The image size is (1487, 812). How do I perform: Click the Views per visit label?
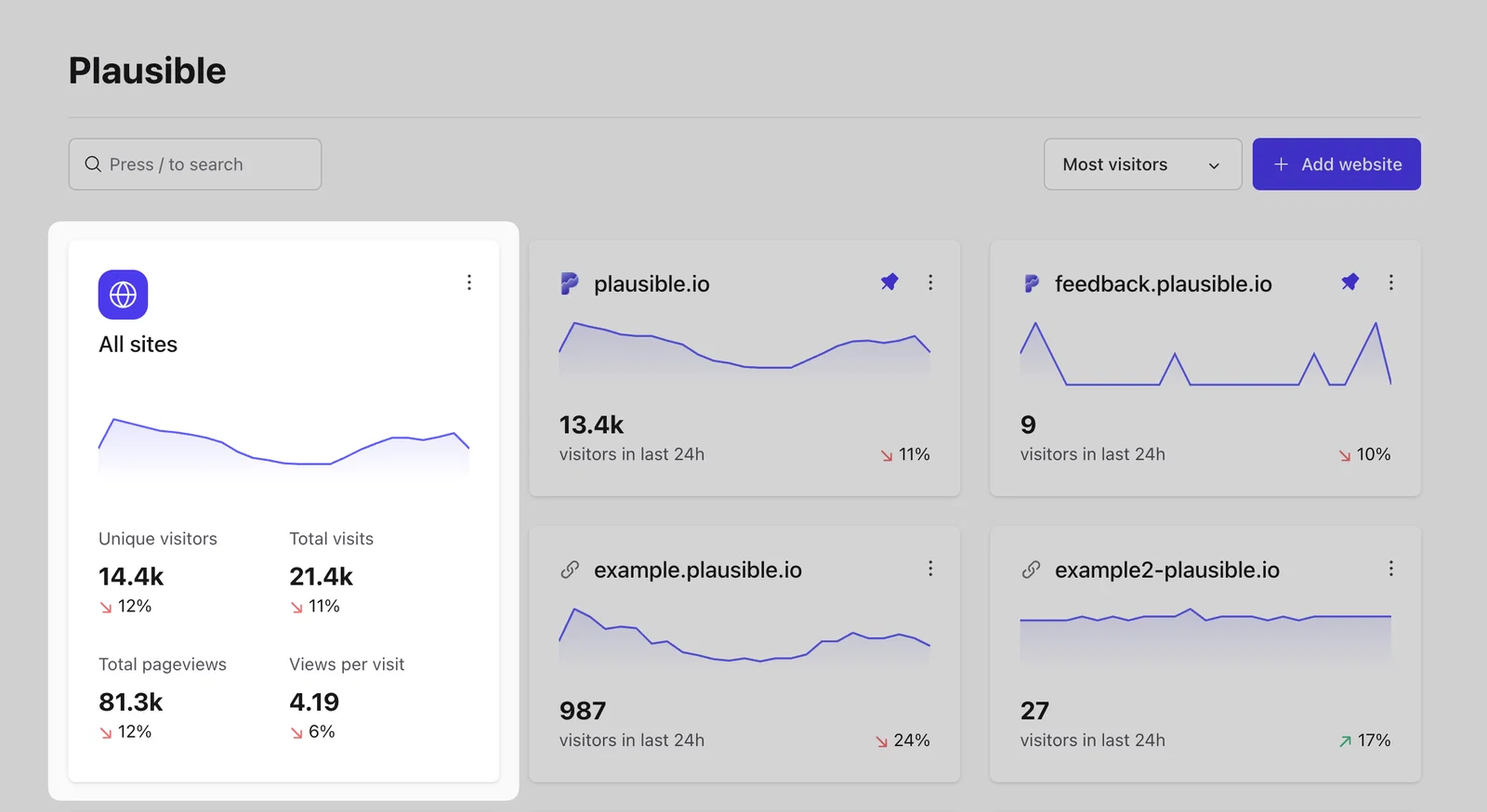(347, 664)
